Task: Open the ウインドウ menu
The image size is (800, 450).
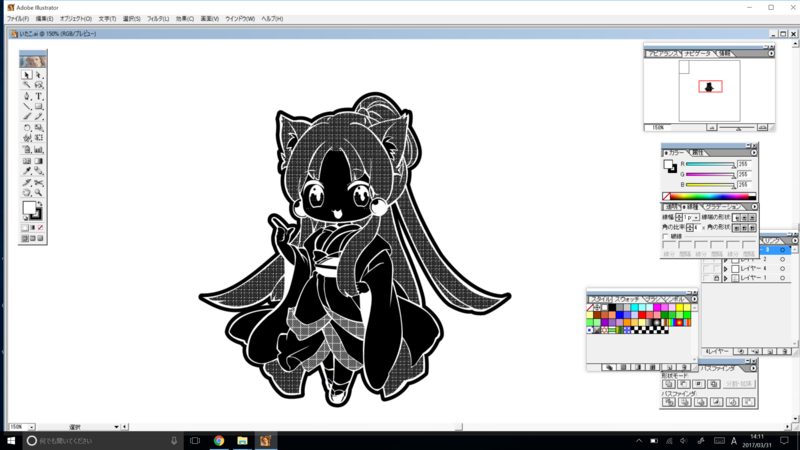Action: pos(240,18)
